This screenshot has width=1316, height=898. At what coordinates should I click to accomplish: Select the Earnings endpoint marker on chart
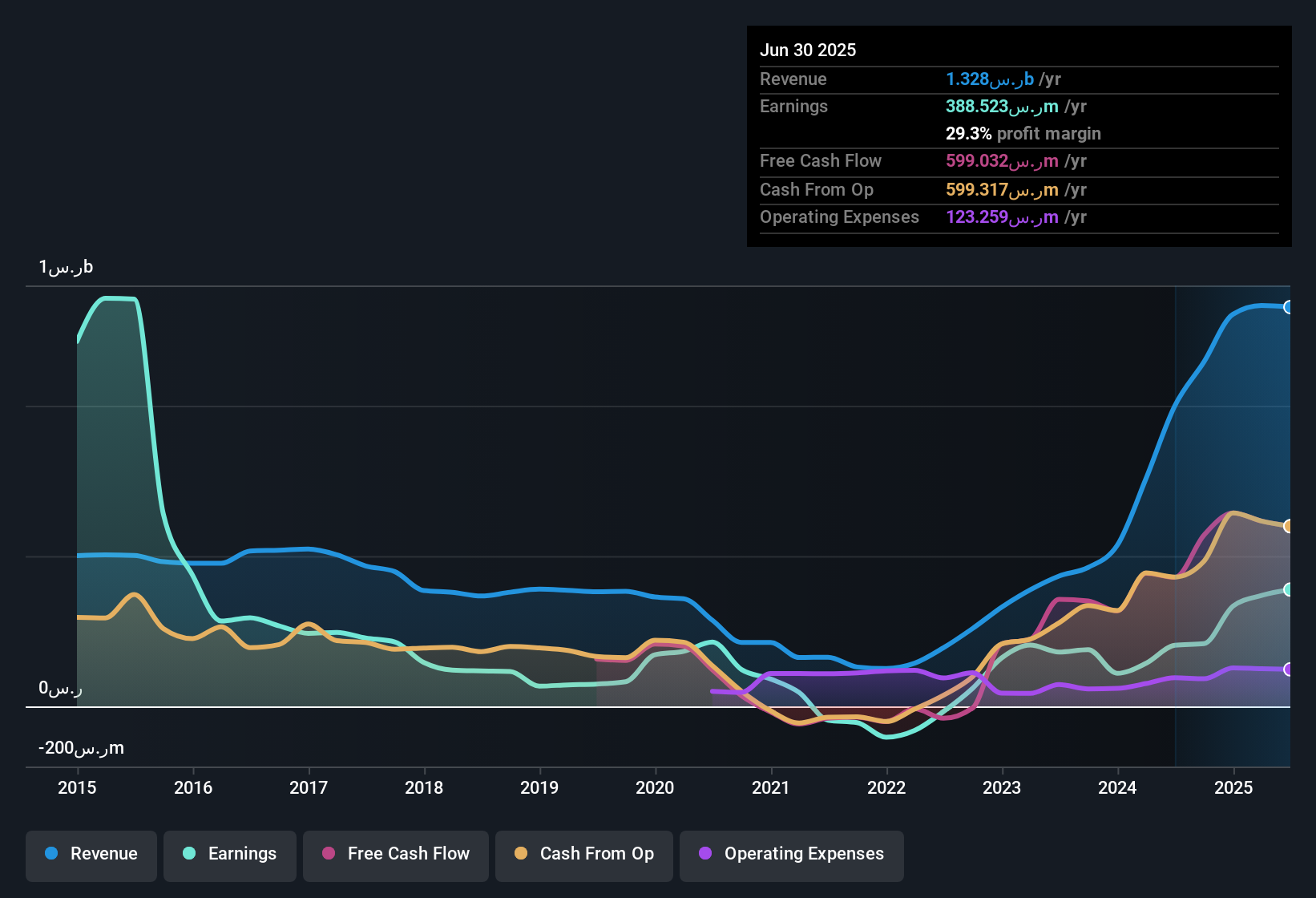click(x=1288, y=589)
